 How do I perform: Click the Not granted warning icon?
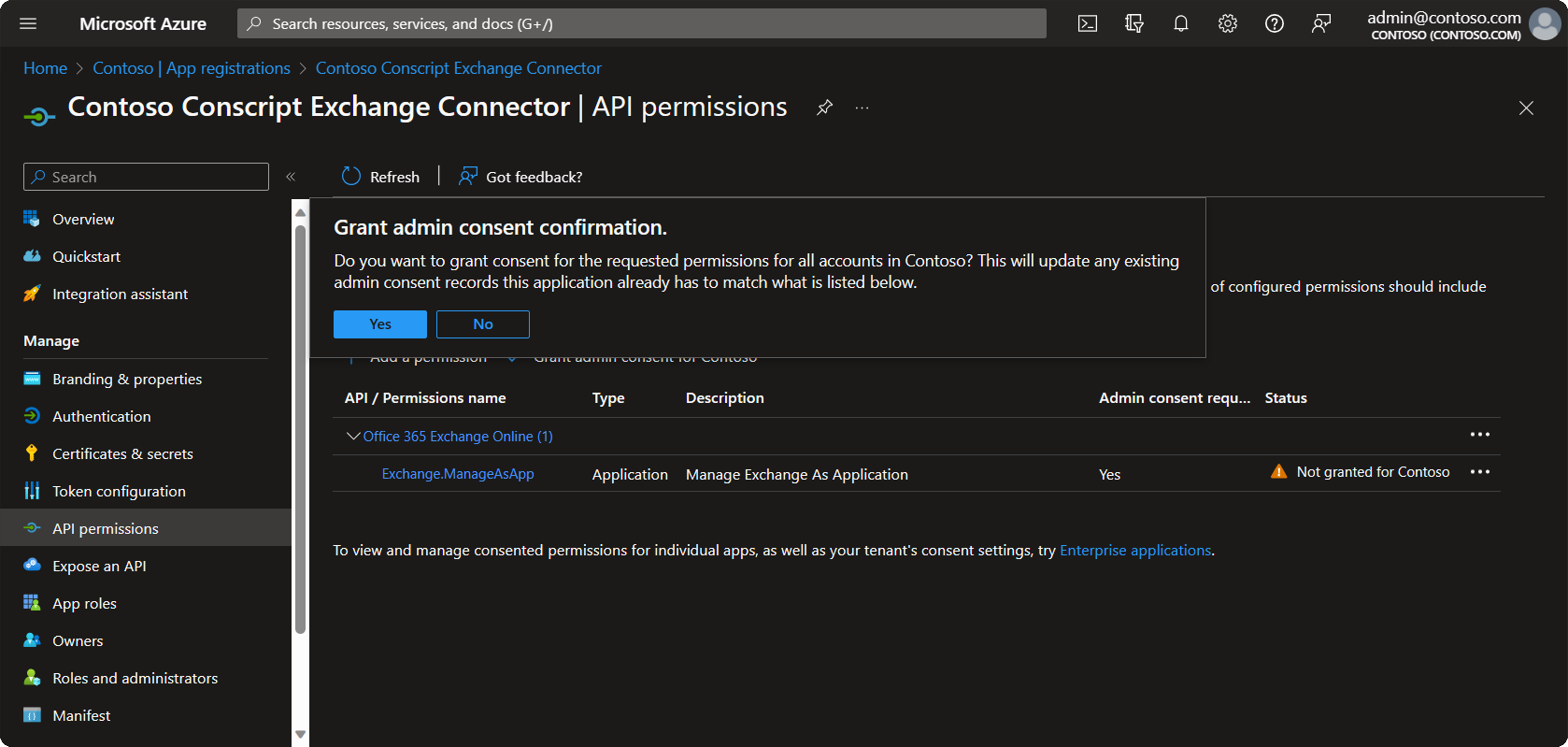1278,472
